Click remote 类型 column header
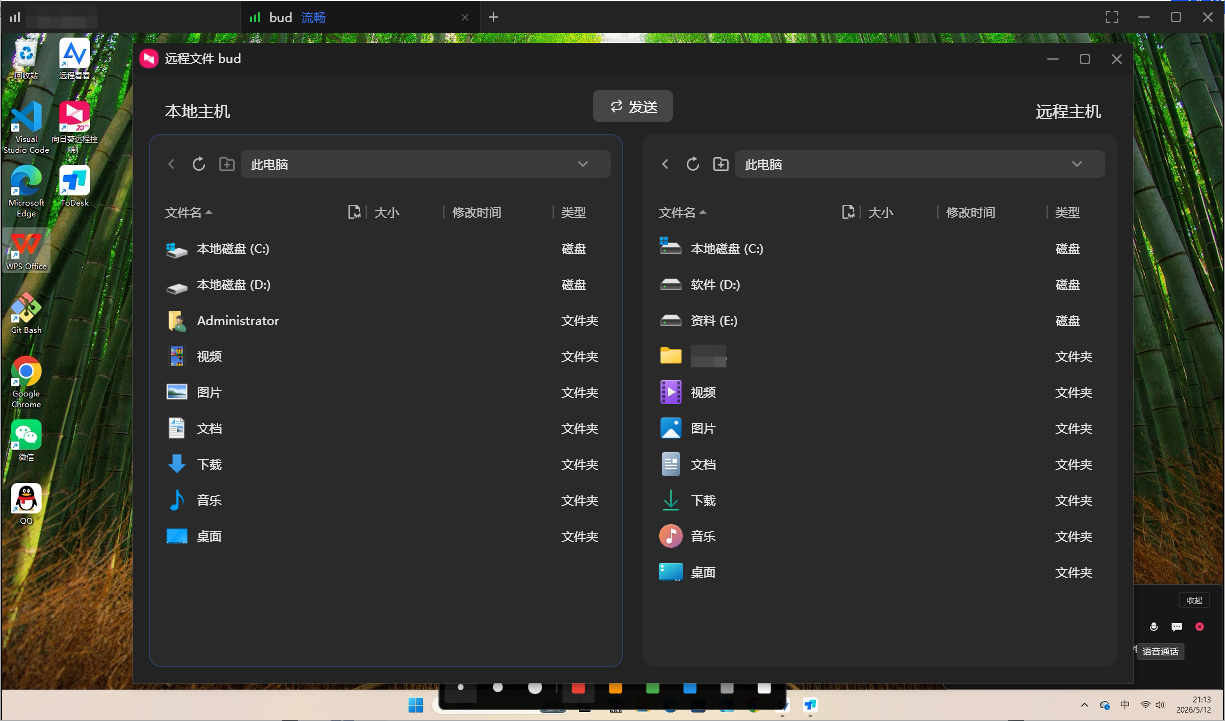Screen dimensions: 1225x721 point(1068,212)
